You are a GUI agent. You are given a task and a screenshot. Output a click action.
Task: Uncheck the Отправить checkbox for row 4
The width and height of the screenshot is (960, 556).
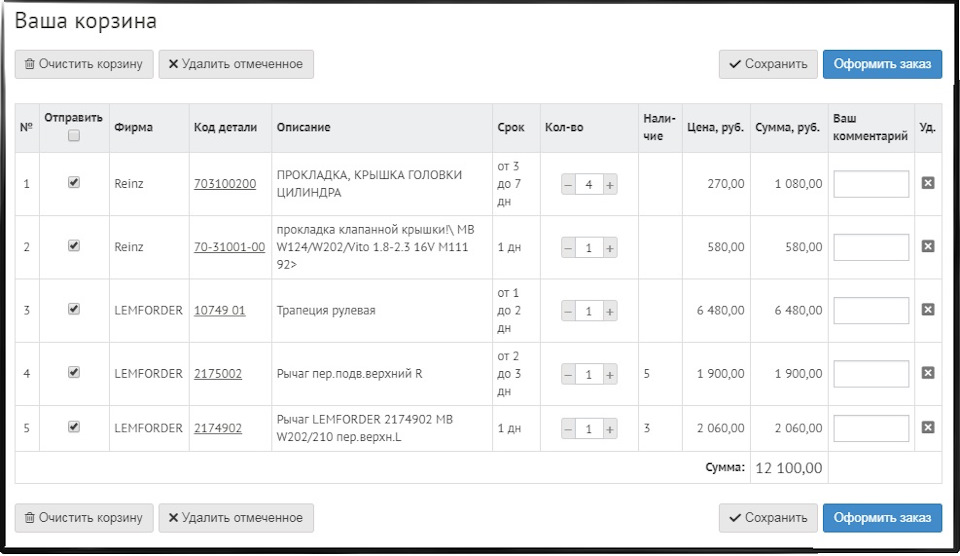(74, 372)
